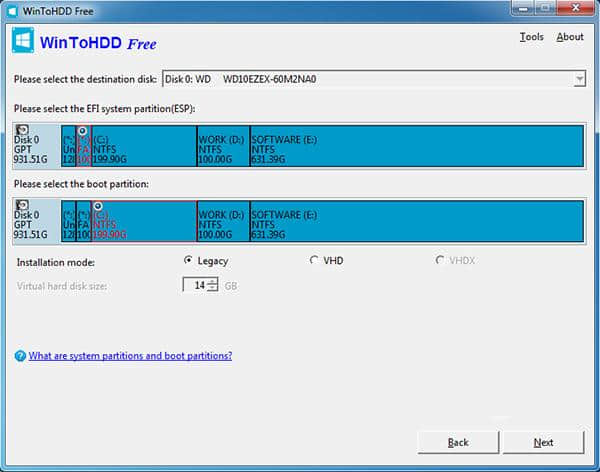Image resolution: width=600 pixels, height=472 pixels.
Task: Click the title bar WinToHDD app icon
Action: (x=13, y=10)
